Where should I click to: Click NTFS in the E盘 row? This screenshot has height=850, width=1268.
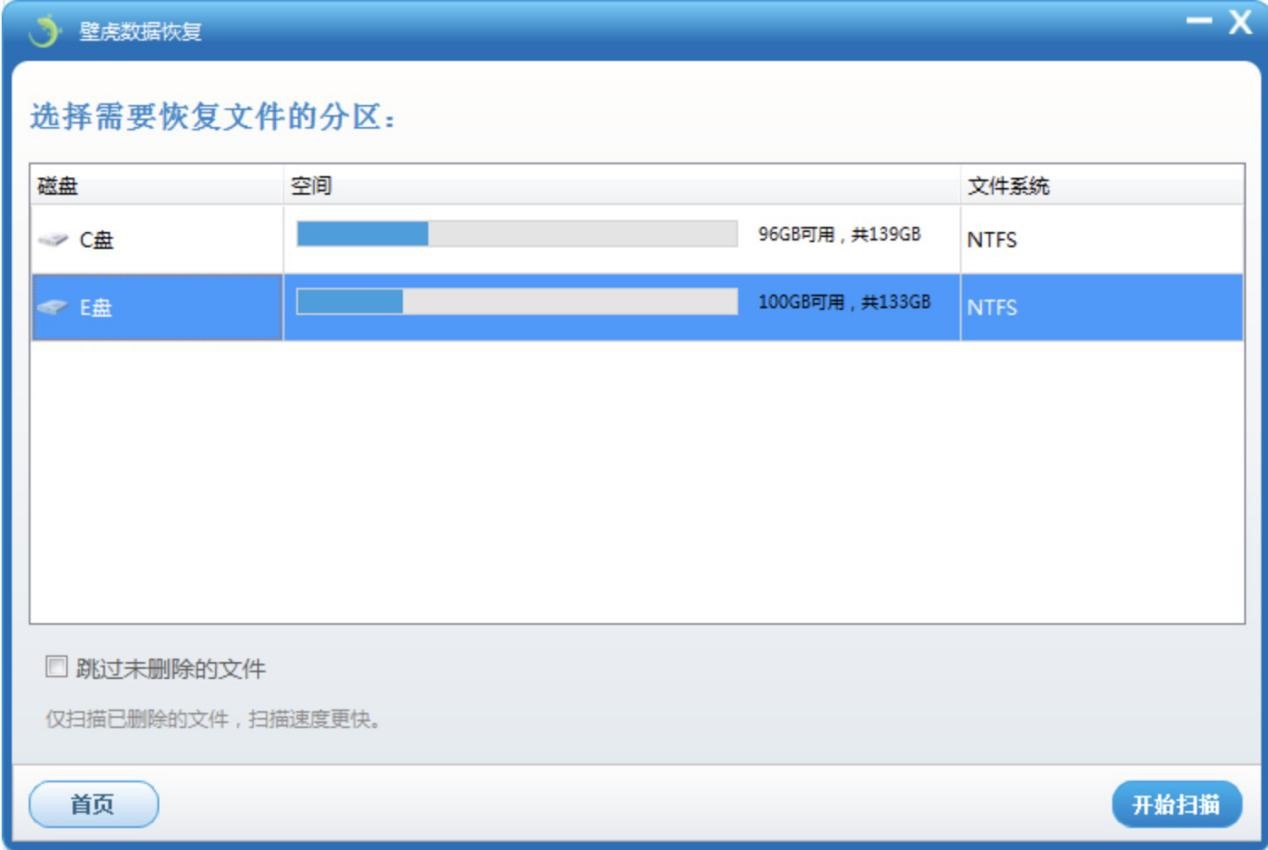tap(992, 309)
